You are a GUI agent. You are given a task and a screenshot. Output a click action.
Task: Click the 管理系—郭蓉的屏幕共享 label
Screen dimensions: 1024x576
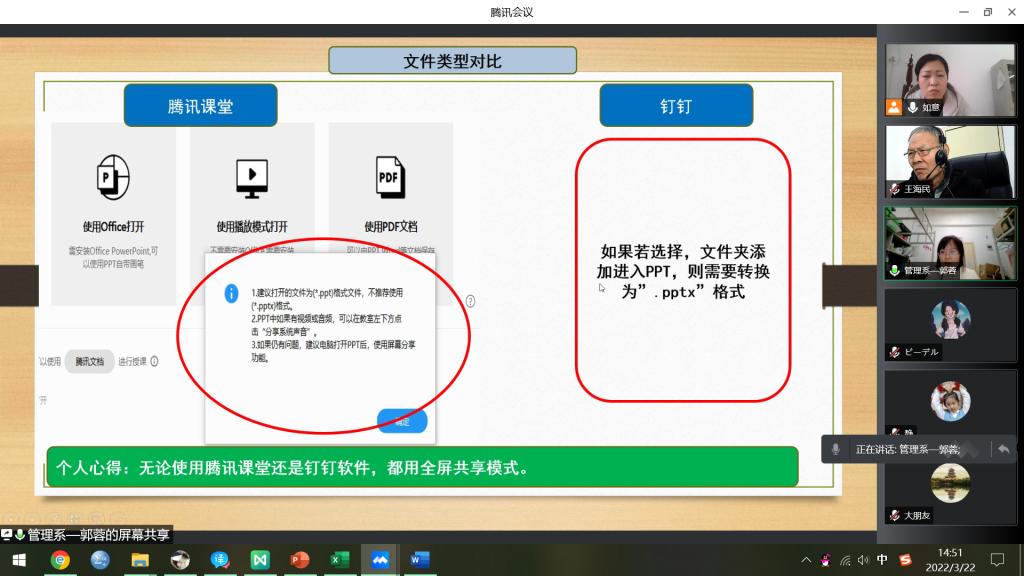coord(99,535)
